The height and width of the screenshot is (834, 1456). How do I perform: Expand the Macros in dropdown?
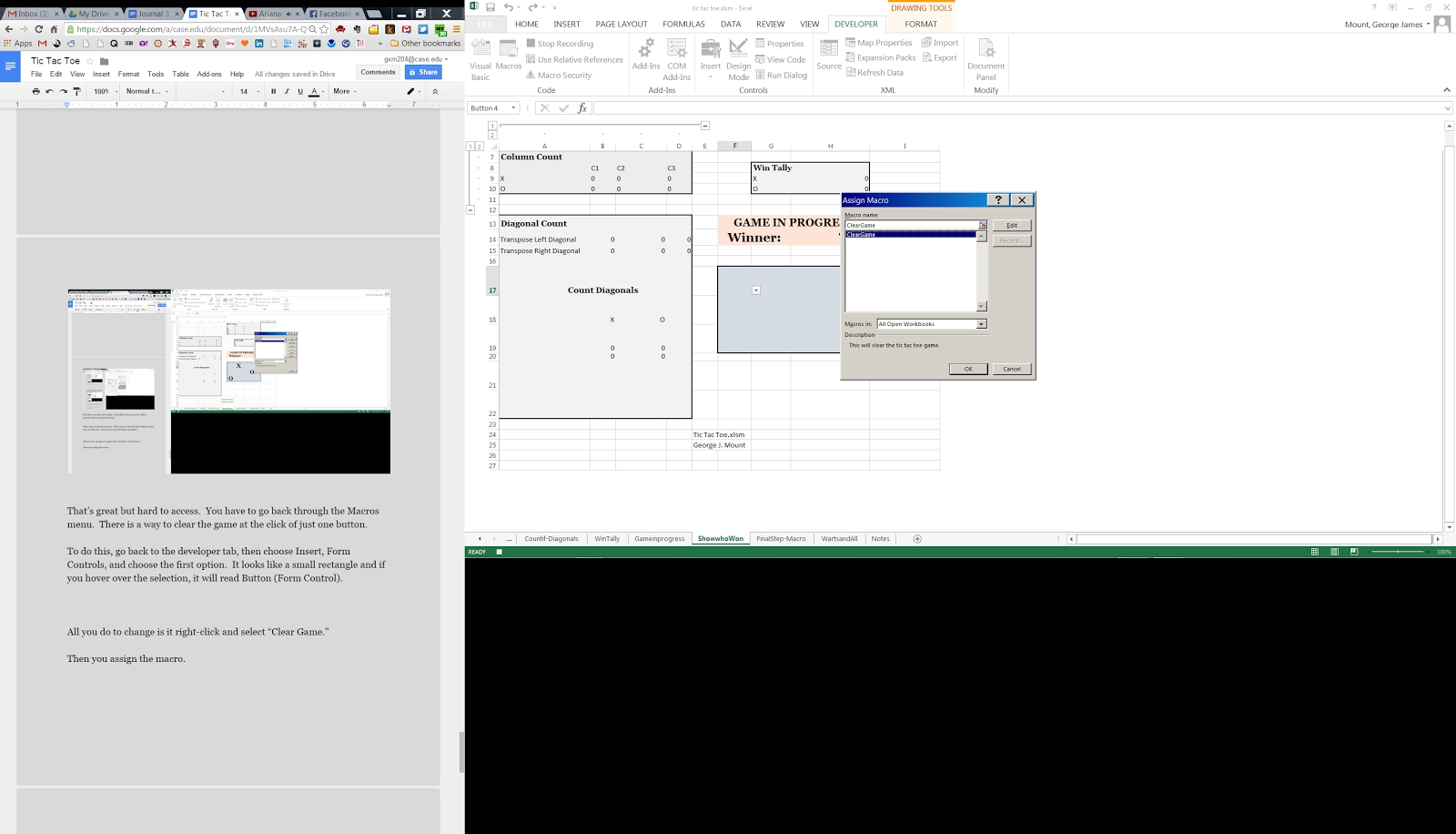click(x=981, y=324)
